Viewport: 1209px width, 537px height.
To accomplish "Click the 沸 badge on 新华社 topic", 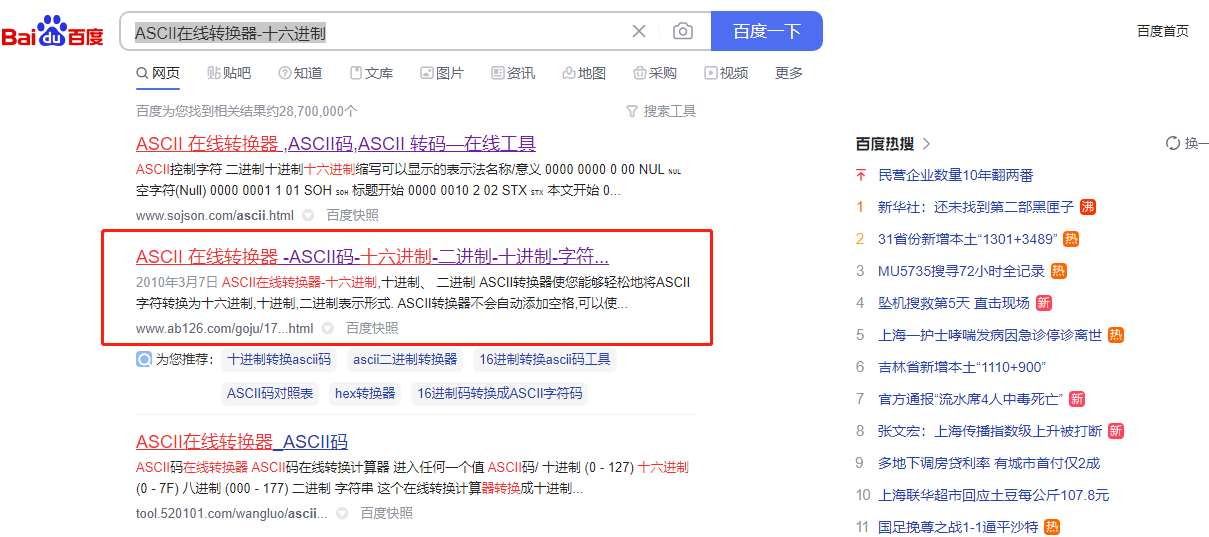I will [x=1088, y=207].
